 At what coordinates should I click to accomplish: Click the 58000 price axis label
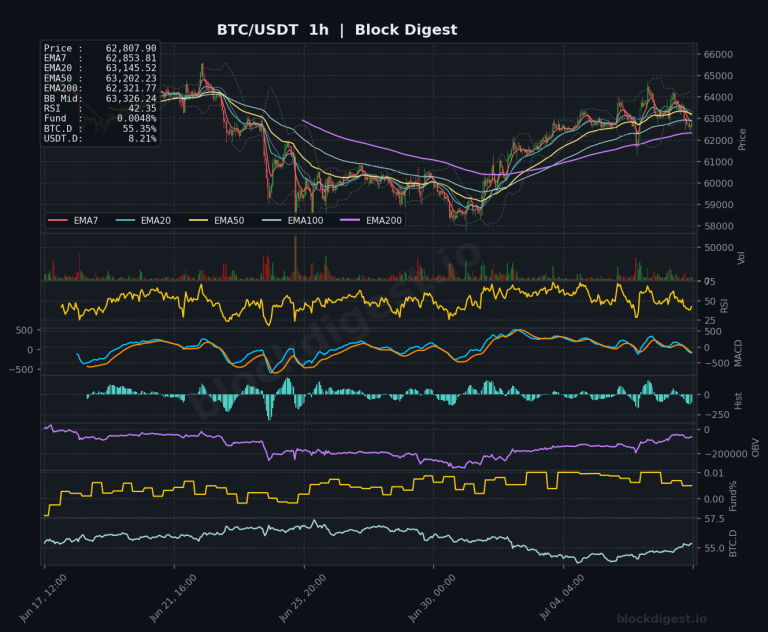(x=718, y=226)
